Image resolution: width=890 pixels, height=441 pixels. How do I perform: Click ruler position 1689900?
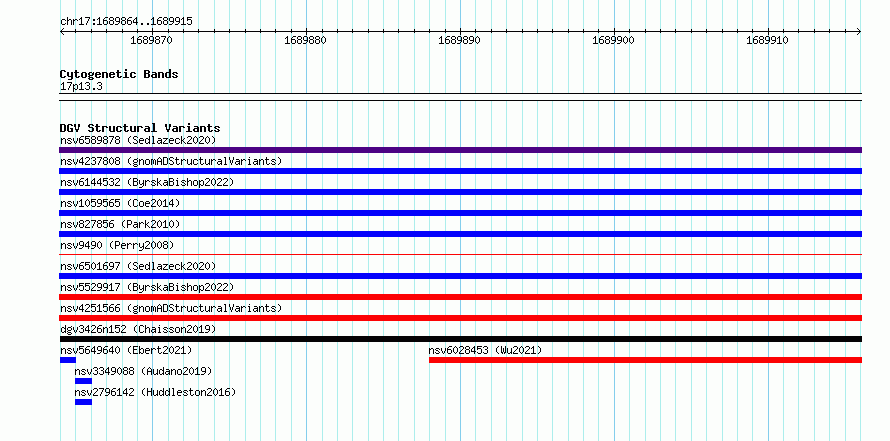pyautogui.click(x=614, y=40)
